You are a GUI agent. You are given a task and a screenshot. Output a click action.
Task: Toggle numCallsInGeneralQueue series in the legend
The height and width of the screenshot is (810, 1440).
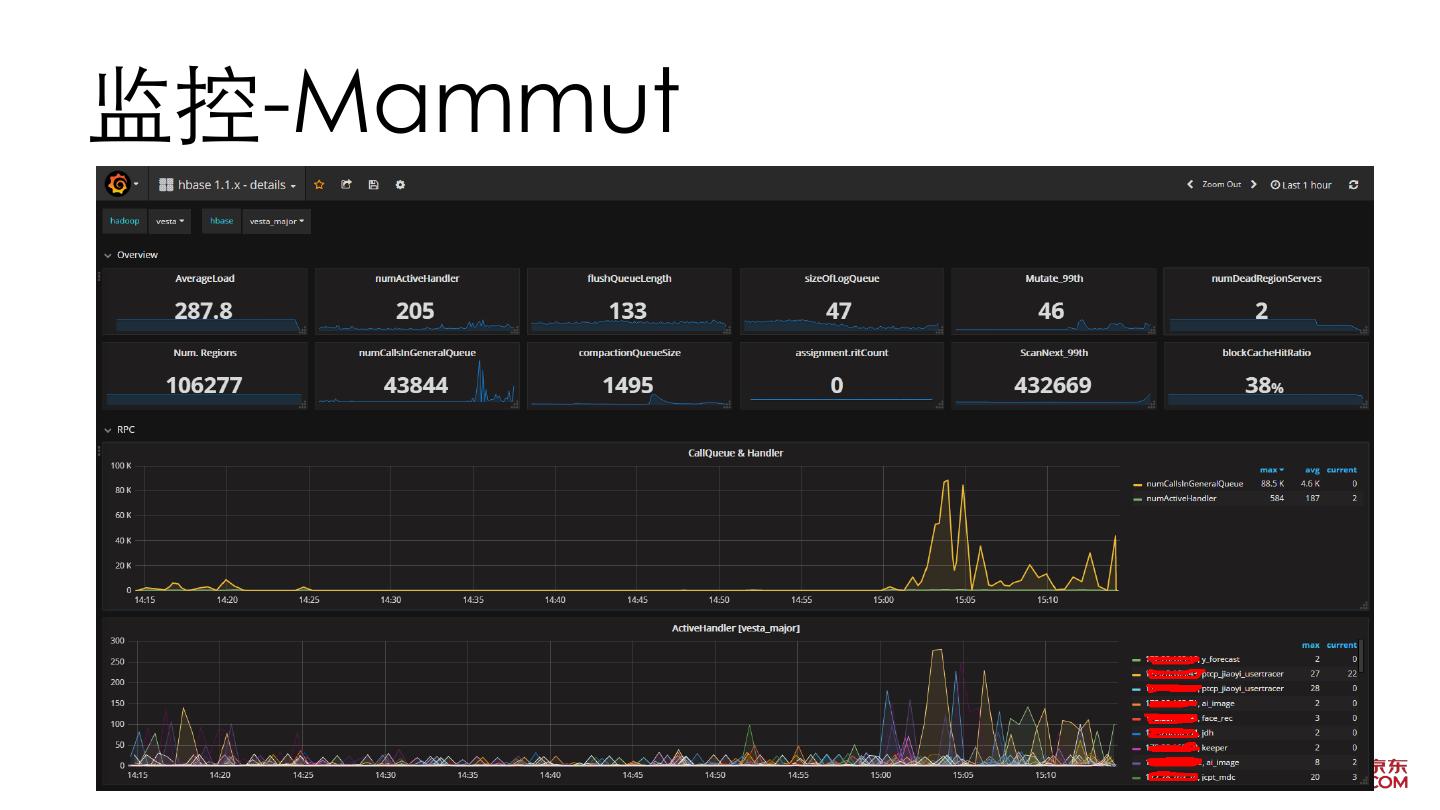(1194, 484)
